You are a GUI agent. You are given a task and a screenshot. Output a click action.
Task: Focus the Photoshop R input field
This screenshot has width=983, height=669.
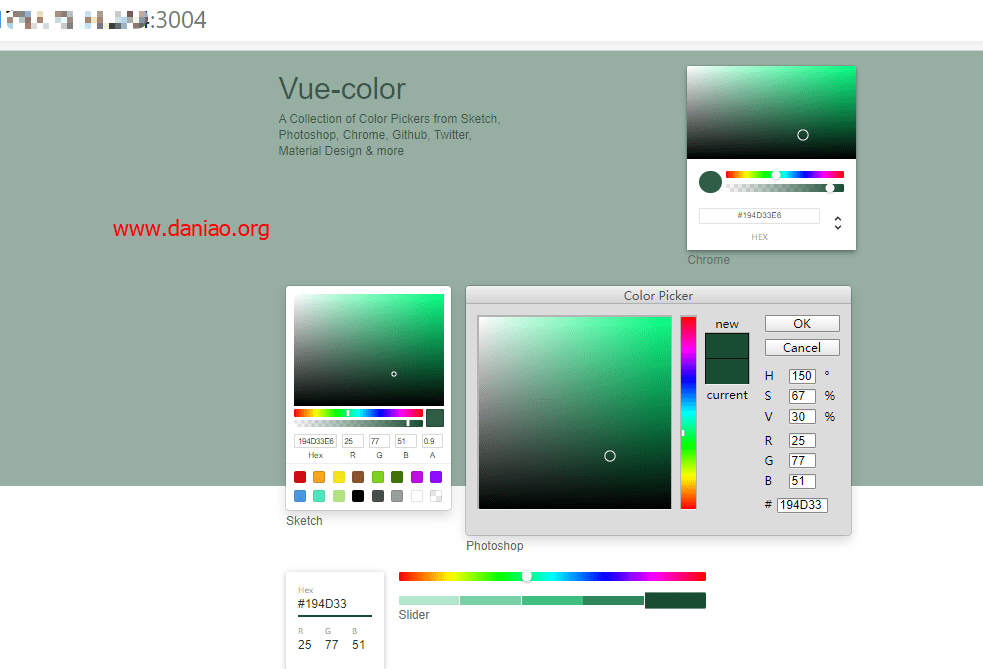click(802, 441)
